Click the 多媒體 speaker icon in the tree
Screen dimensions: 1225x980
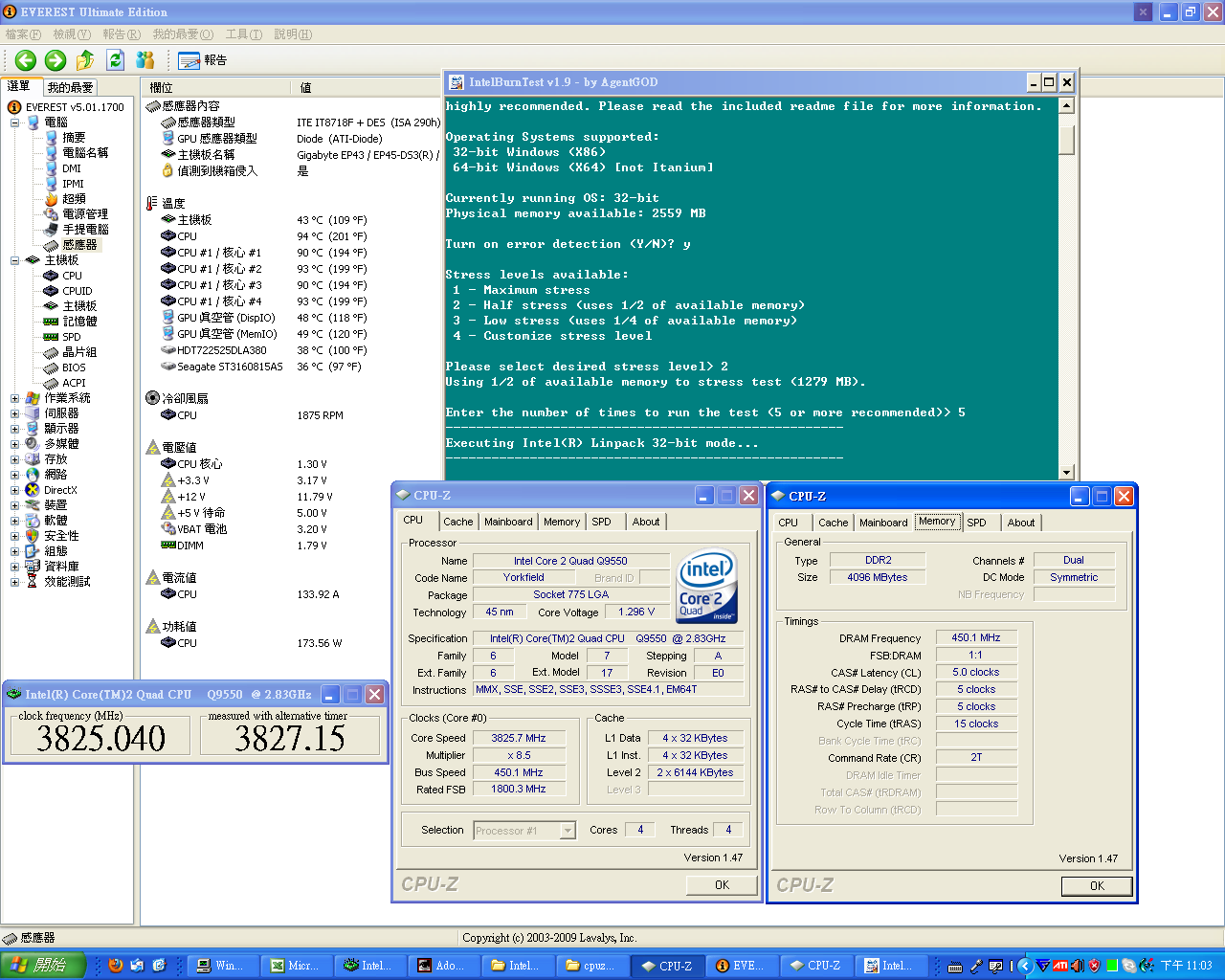click(33, 444)
